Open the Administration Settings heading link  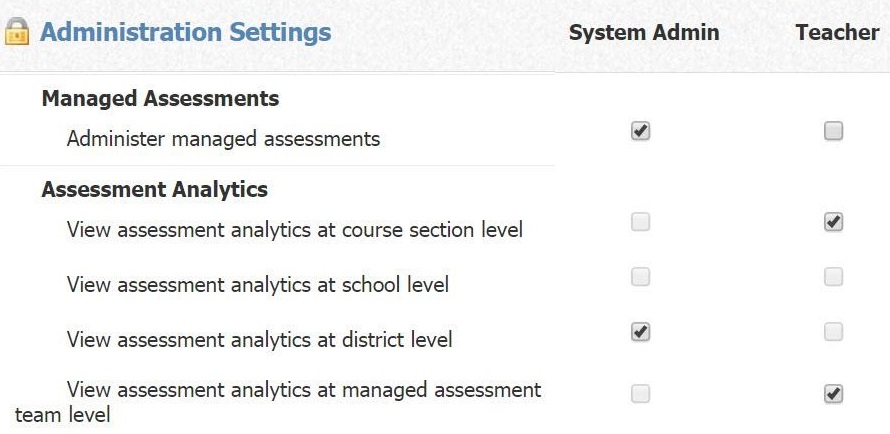pos(185,32)
